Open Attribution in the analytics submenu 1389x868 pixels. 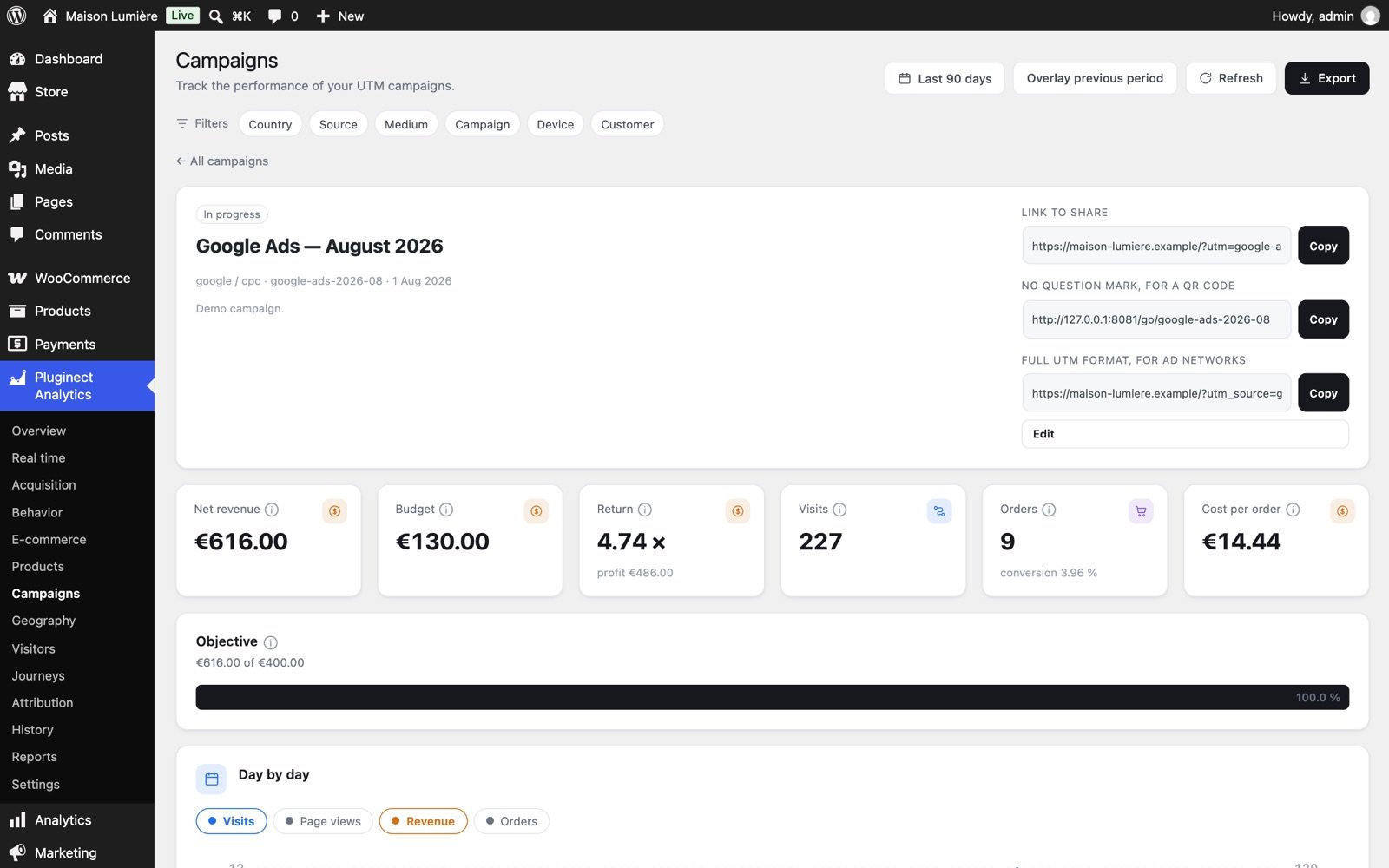(x=43, y=703)
